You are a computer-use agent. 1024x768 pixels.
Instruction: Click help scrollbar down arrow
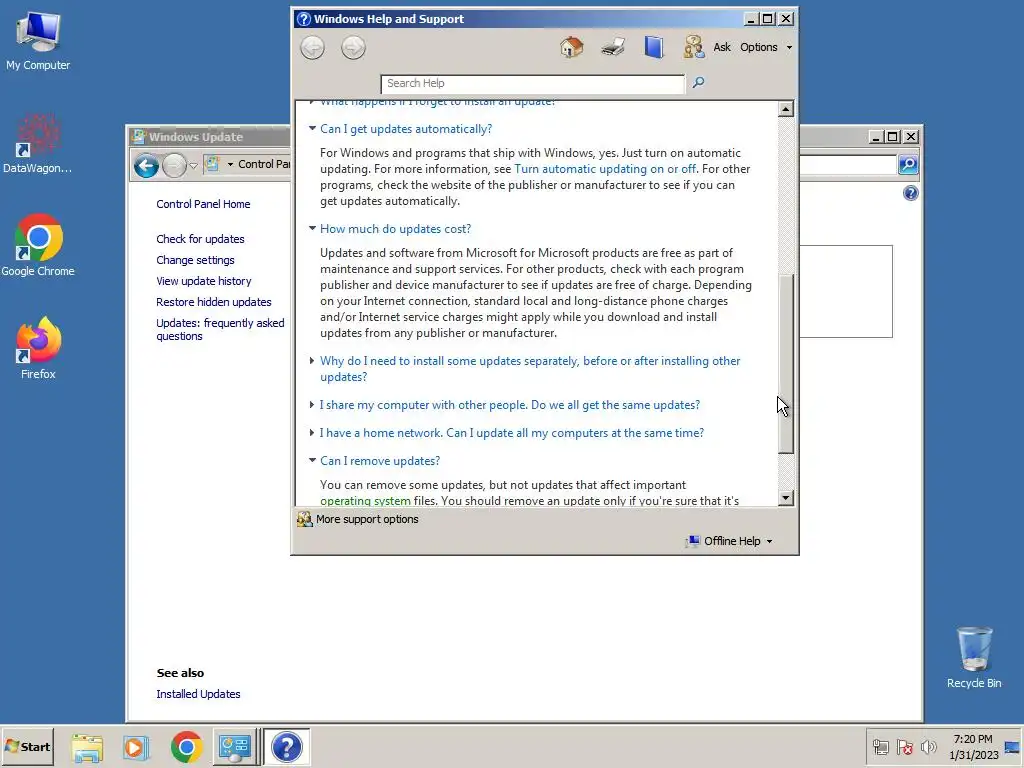pos(786,498)
